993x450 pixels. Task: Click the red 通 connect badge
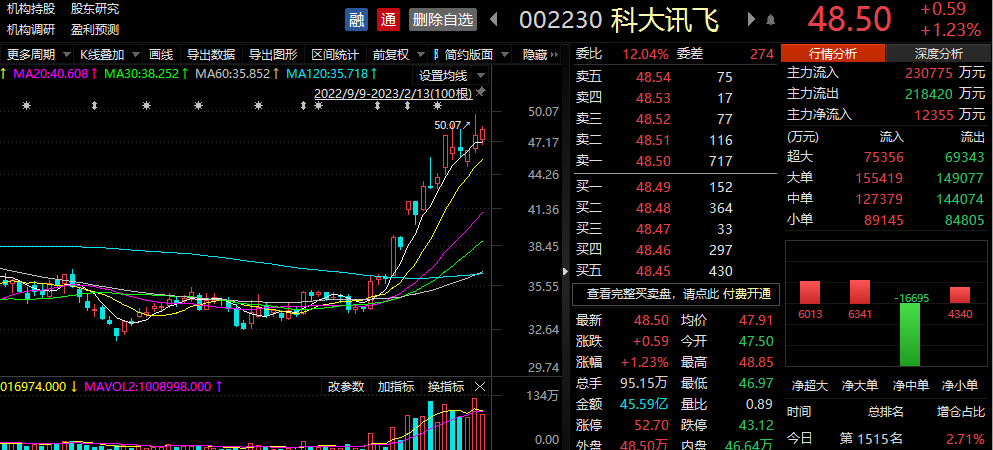[x=388, y=20]
